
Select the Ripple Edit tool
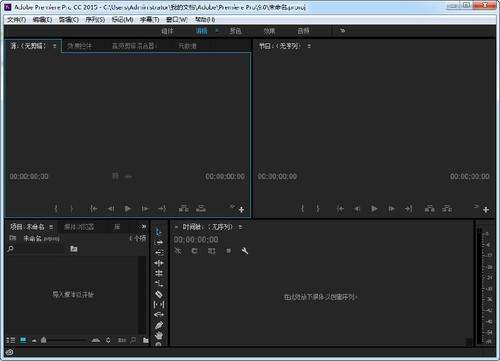pos(159,253)
